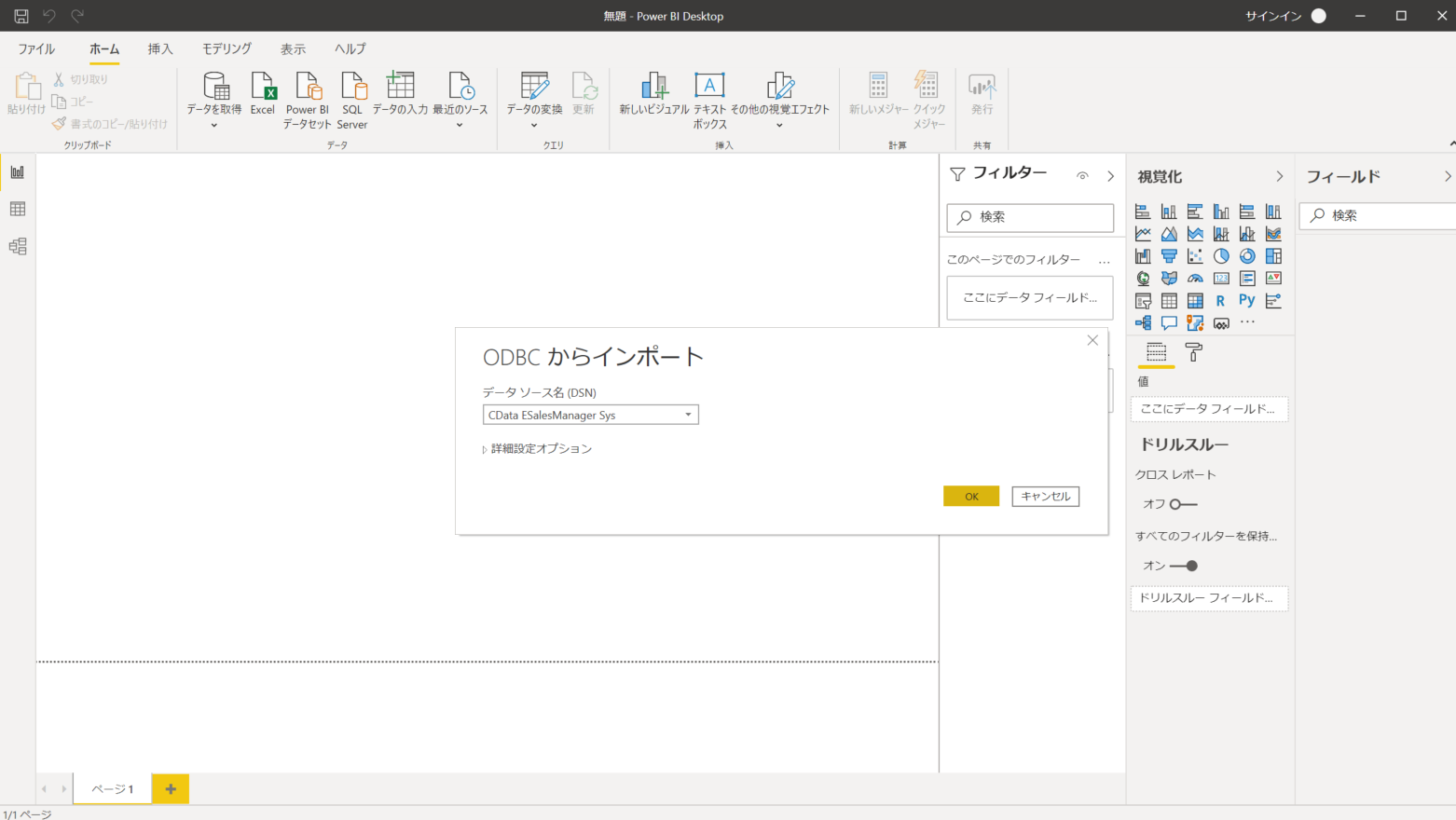Image resolution: width=1456 pixels, height=820 pixels.
Task: Select the donut chart visual
Action: 1247,256
